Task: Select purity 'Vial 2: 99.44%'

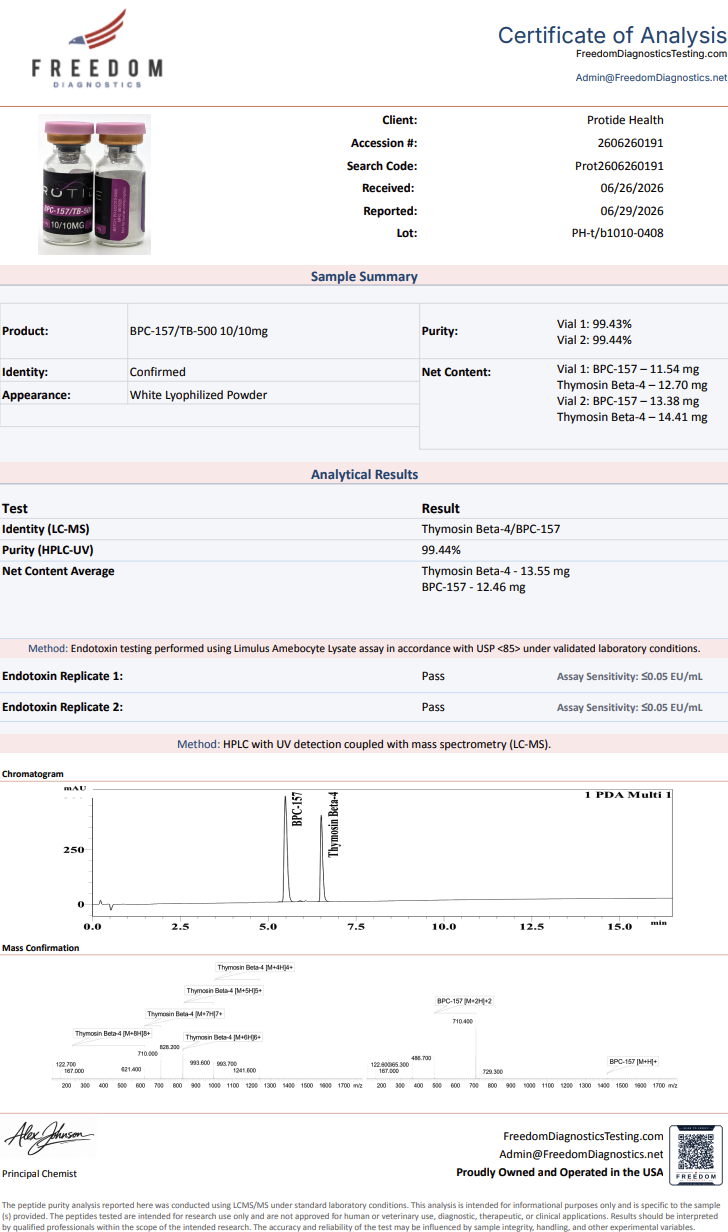Action: coord(594,340)
